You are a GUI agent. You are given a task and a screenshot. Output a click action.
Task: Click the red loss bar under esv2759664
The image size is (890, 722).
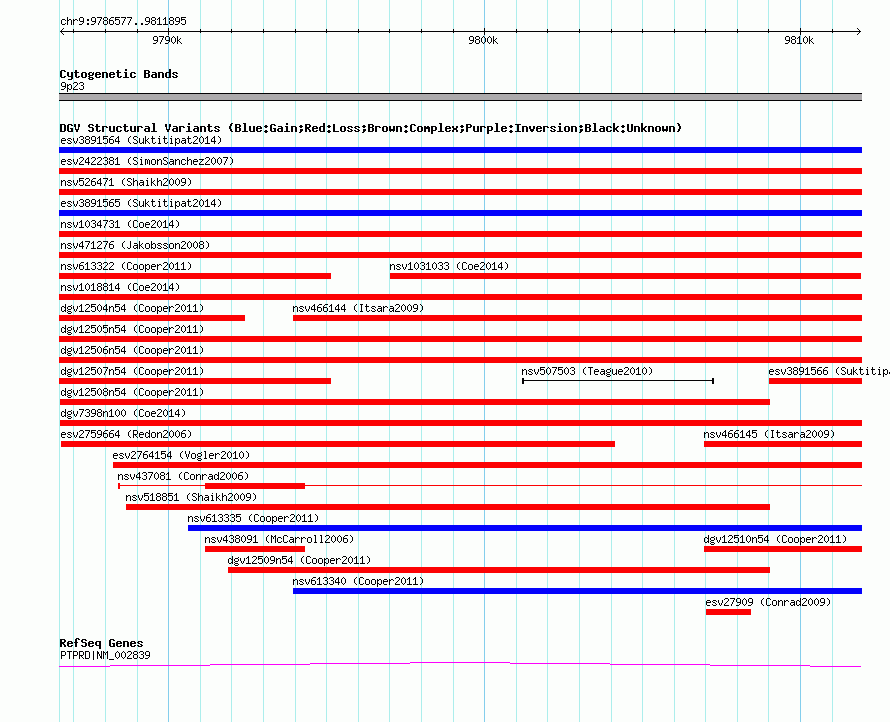click(338, 444)
